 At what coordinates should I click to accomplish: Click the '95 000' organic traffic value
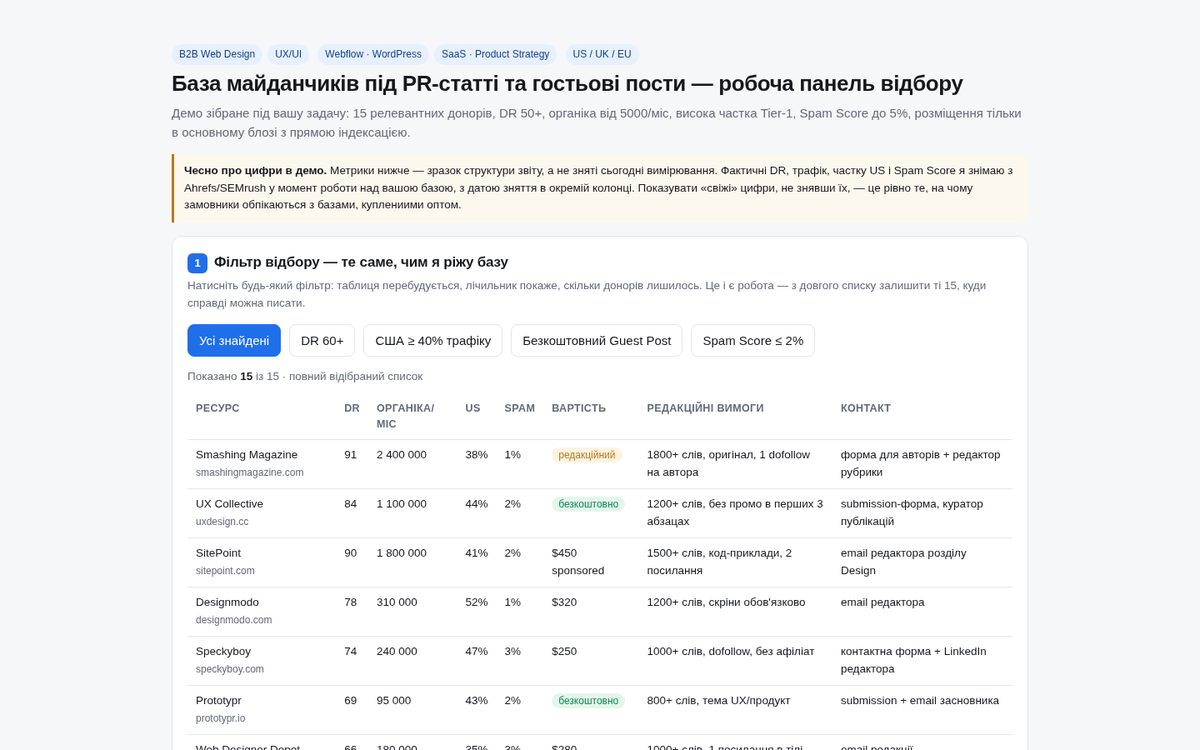[393, 700]
